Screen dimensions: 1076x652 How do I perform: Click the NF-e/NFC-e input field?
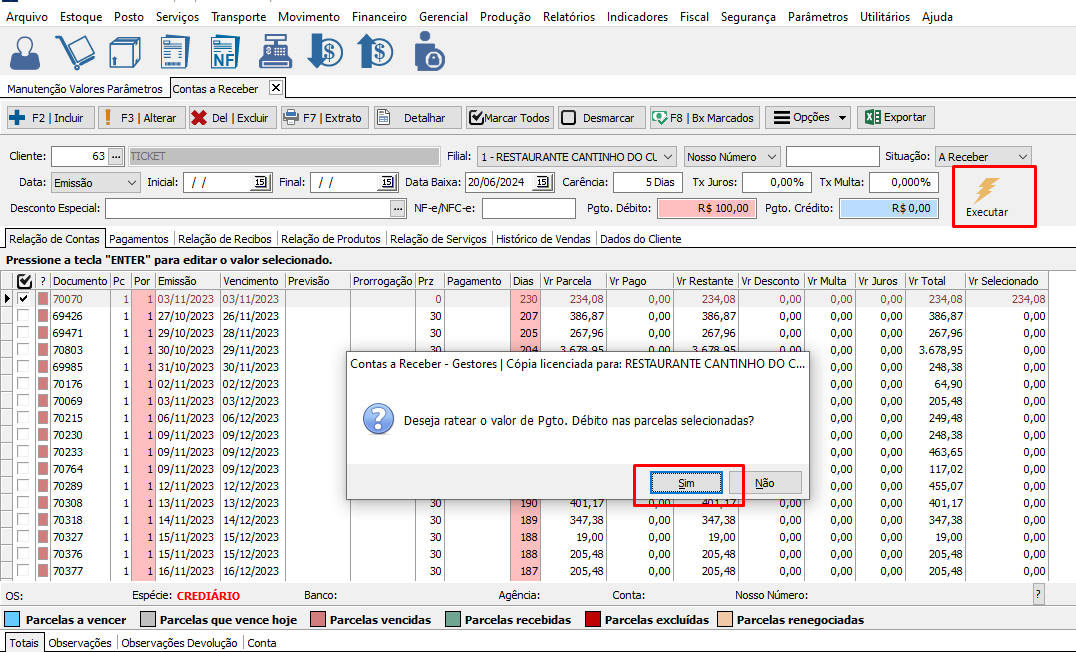point(529,208)
